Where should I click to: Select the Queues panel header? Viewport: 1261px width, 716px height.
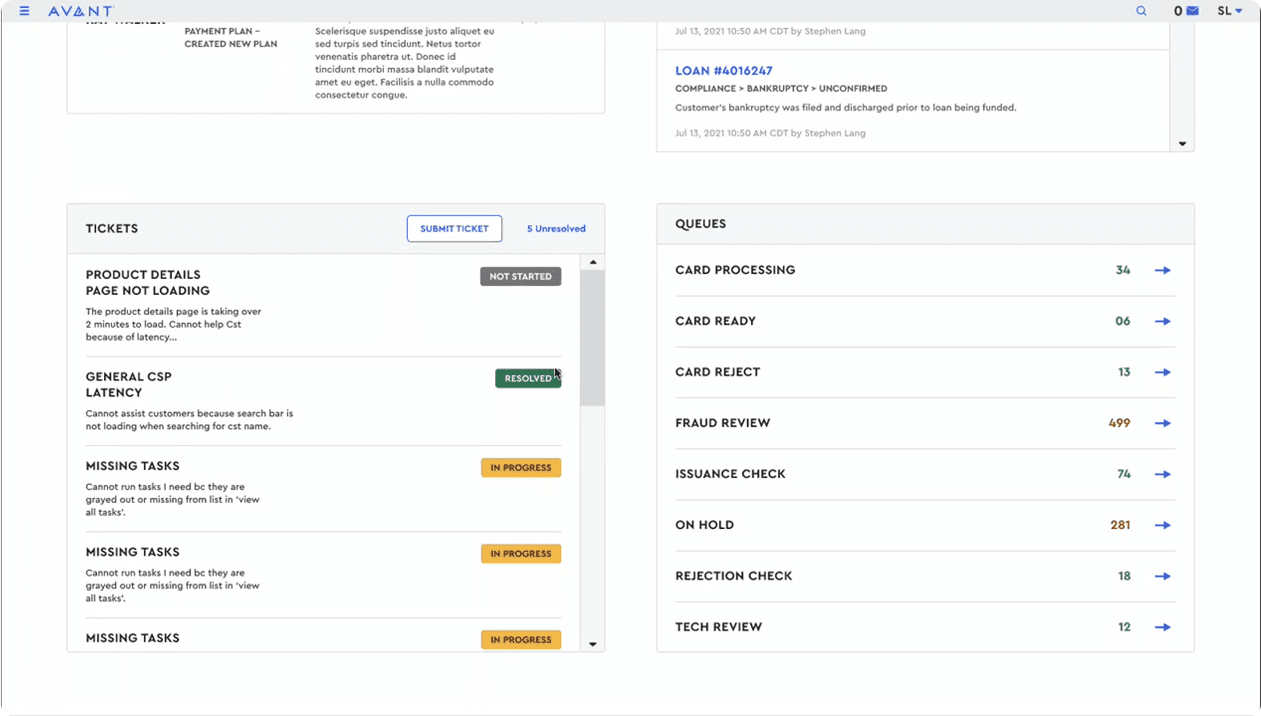point(699,223)
